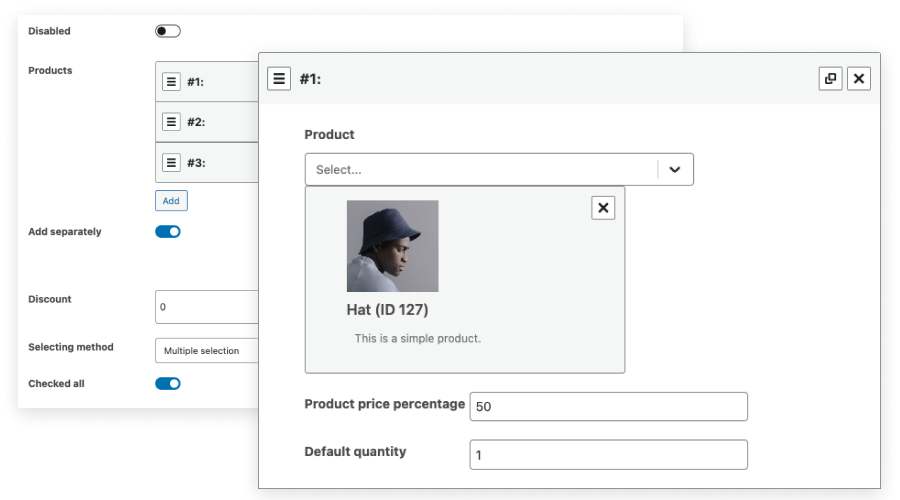This screenshot has height=500, width=900.
Task: Click the Add product button
Action: point(171,200)
